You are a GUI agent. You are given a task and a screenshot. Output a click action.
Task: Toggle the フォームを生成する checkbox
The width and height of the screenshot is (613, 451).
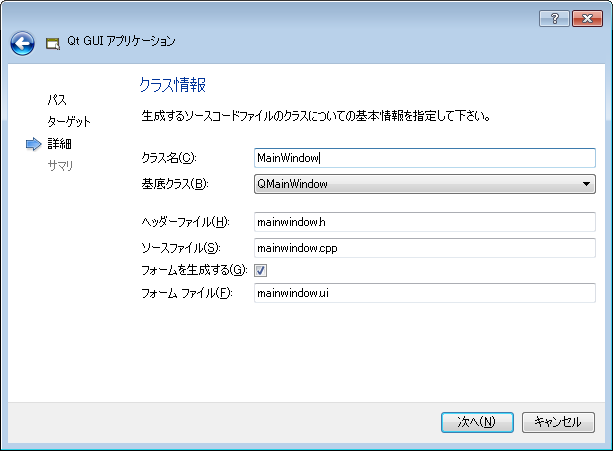coord(260,270)
